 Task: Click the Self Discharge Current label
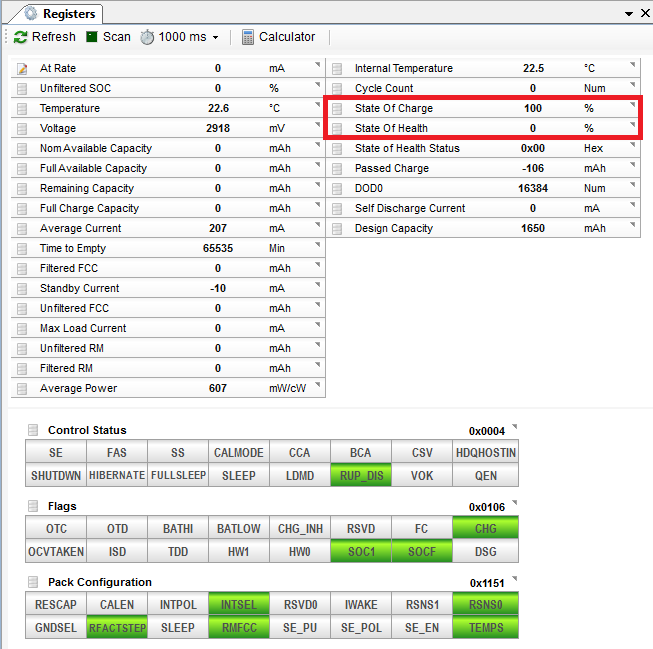[x=410, y=208]
